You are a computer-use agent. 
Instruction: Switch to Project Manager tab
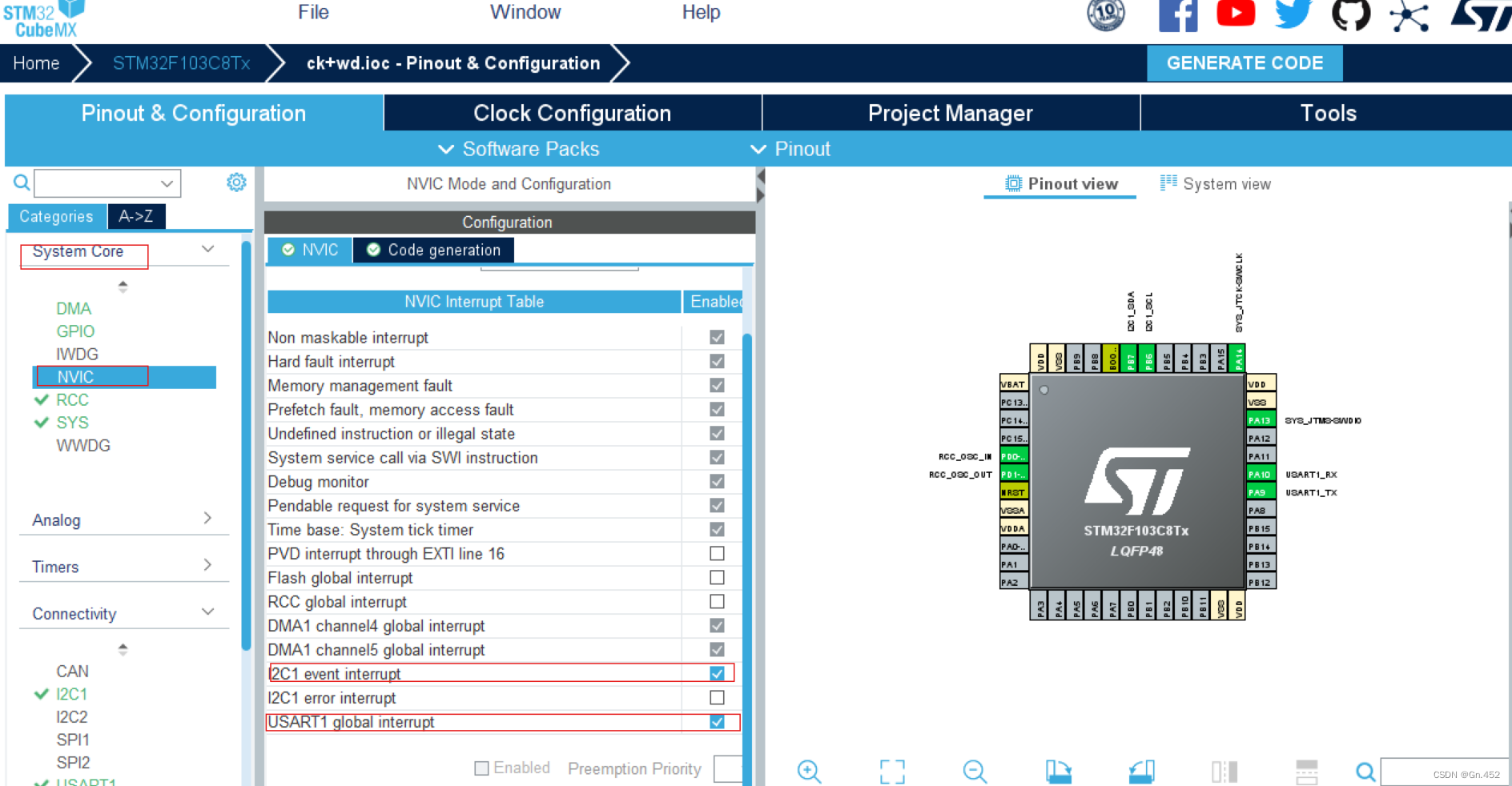point(951,113)
